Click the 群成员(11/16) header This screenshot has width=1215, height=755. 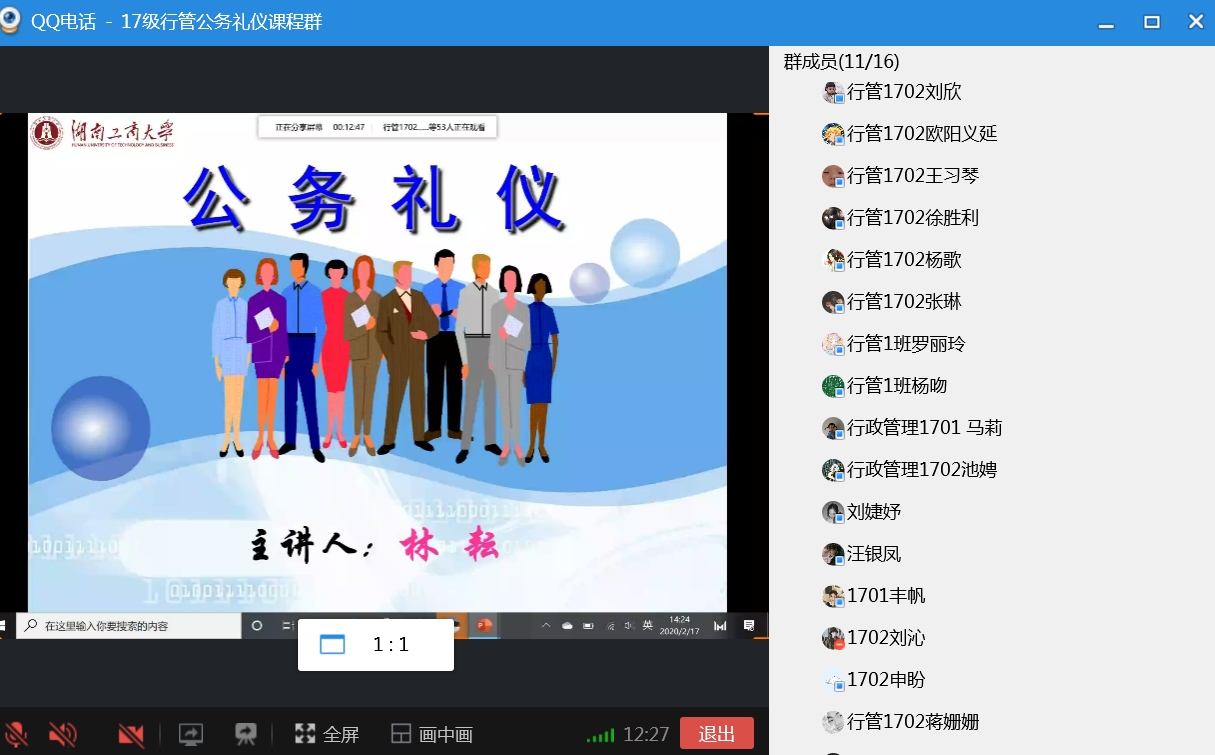pyautogui.click(x=827, y=62)
